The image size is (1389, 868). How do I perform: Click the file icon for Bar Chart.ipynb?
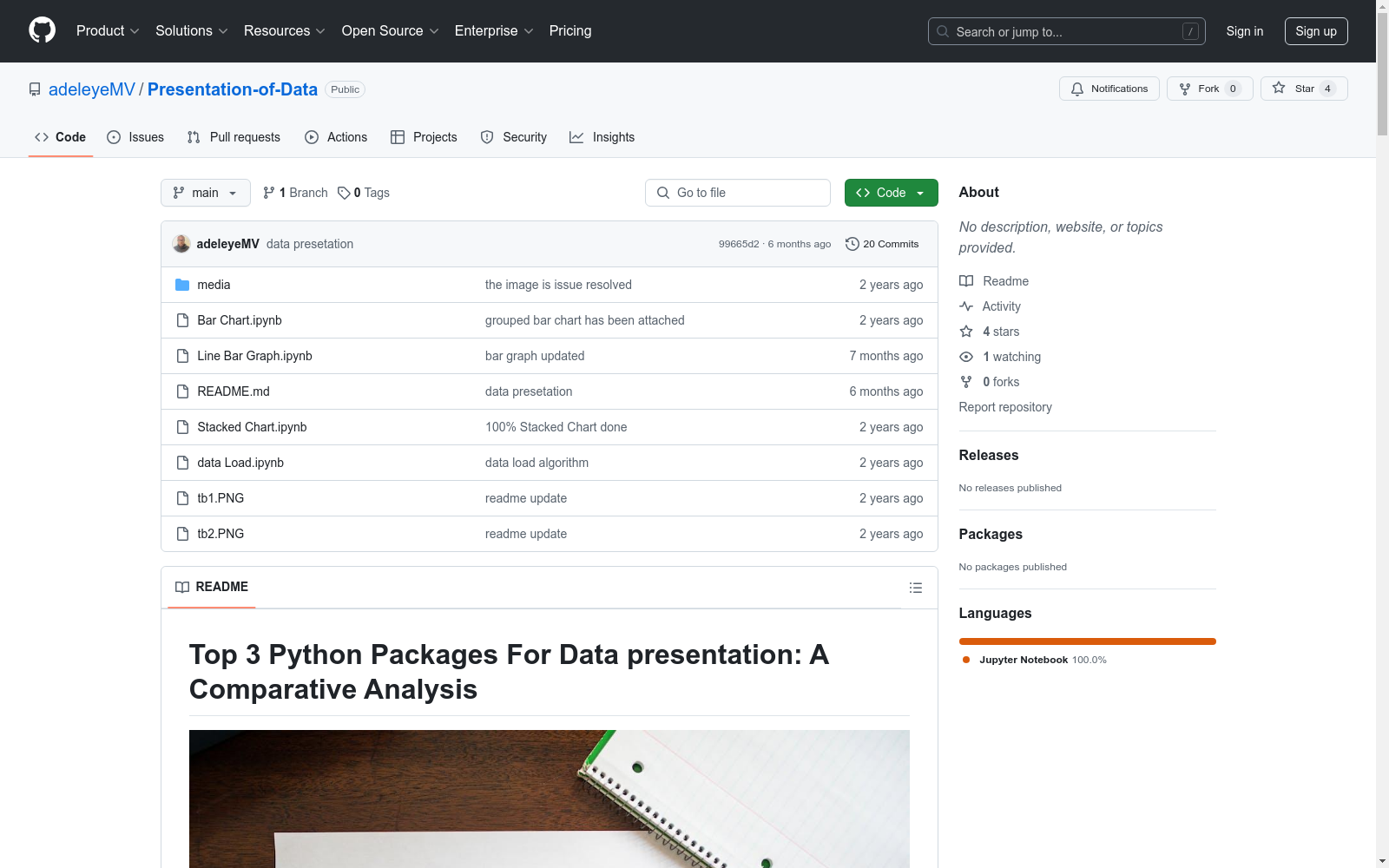pyautogui.click(x=182, y=320)
